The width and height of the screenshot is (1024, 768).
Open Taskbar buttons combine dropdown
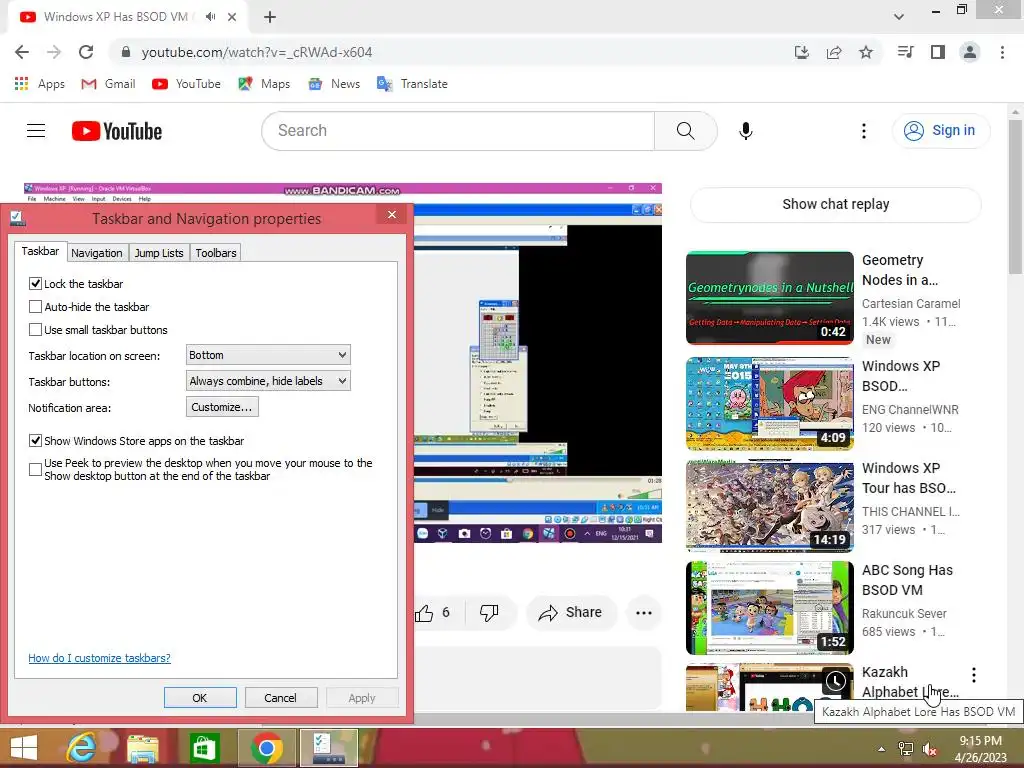pos(268,381)
